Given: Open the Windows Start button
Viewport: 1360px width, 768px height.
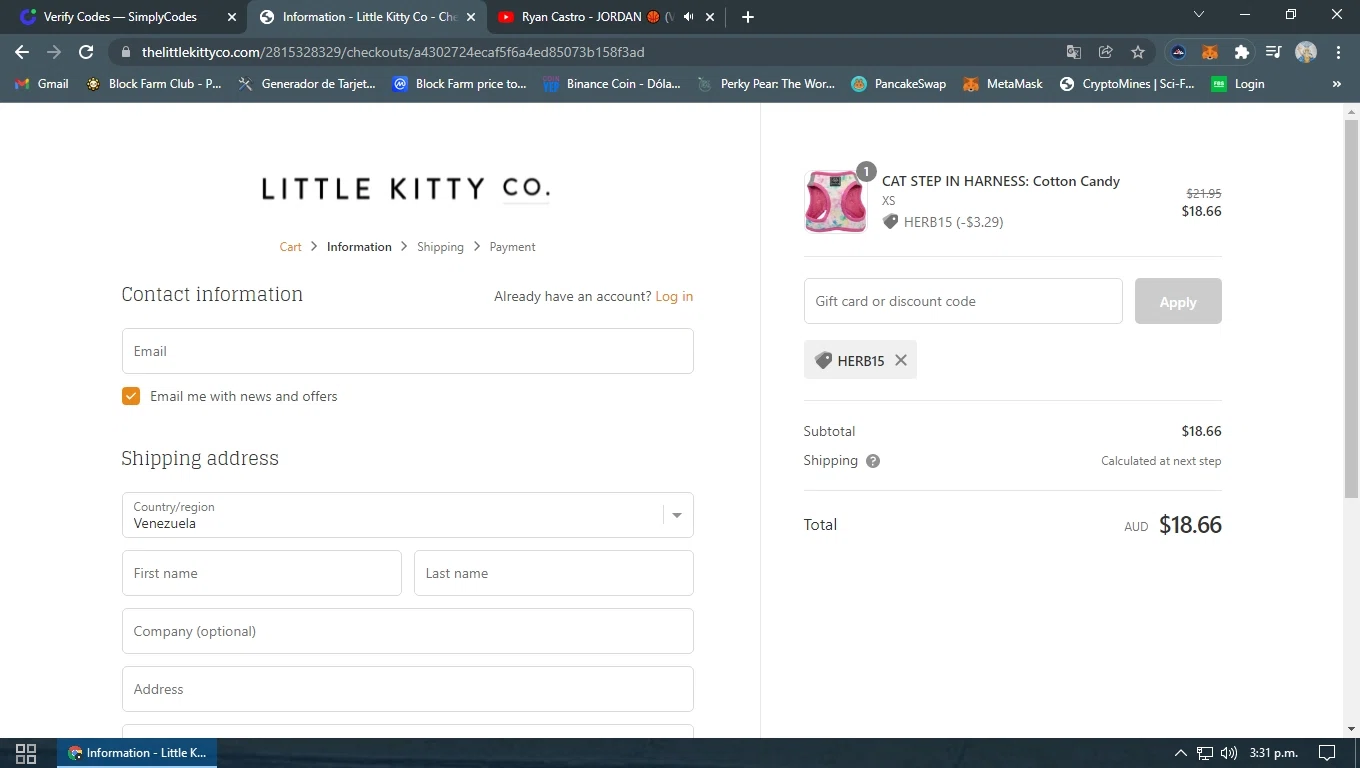Looking at the screenshot, I should point(26,753).
